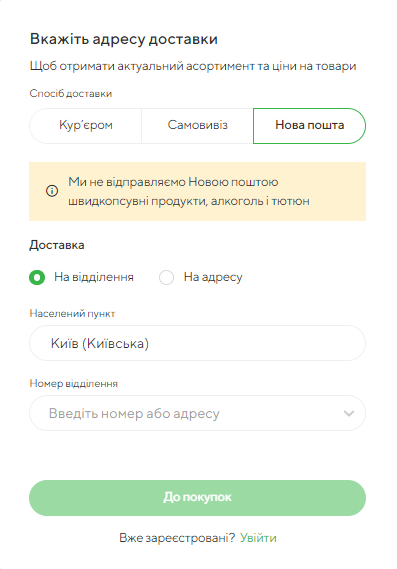The image size is (397, 569).
Task: Enable the На адресу radio button
Action: (x=166, y=278)
